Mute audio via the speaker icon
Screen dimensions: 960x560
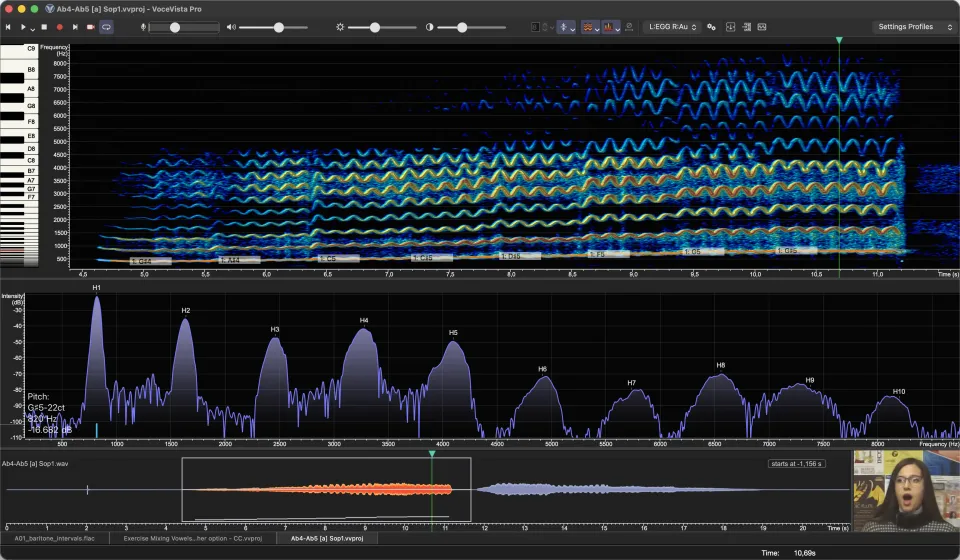point(231,27)
